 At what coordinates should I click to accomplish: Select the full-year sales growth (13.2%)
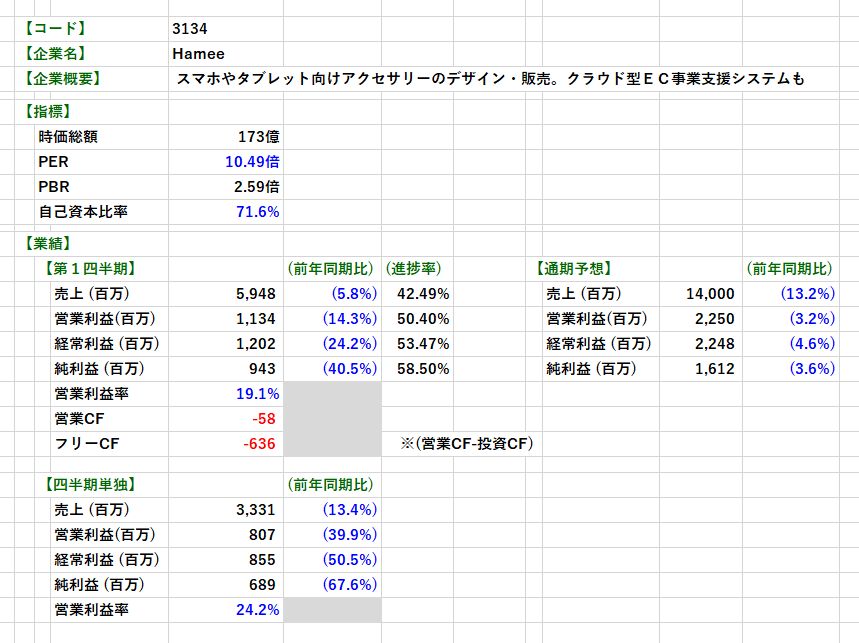[808, 294]
